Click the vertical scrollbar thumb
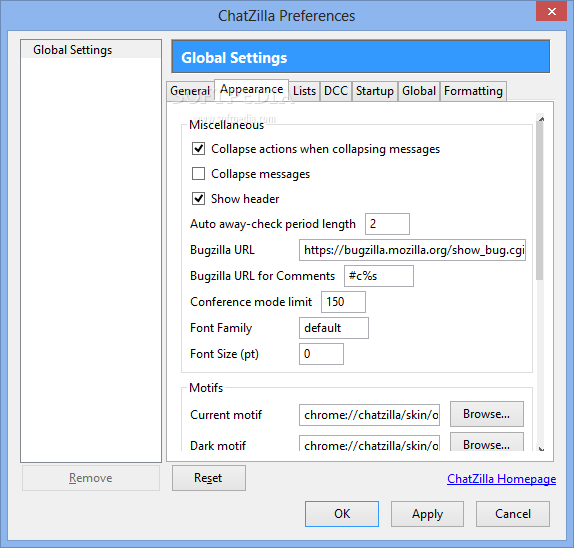The height and width of the screenshot is (548, 574). coord(540,200)
